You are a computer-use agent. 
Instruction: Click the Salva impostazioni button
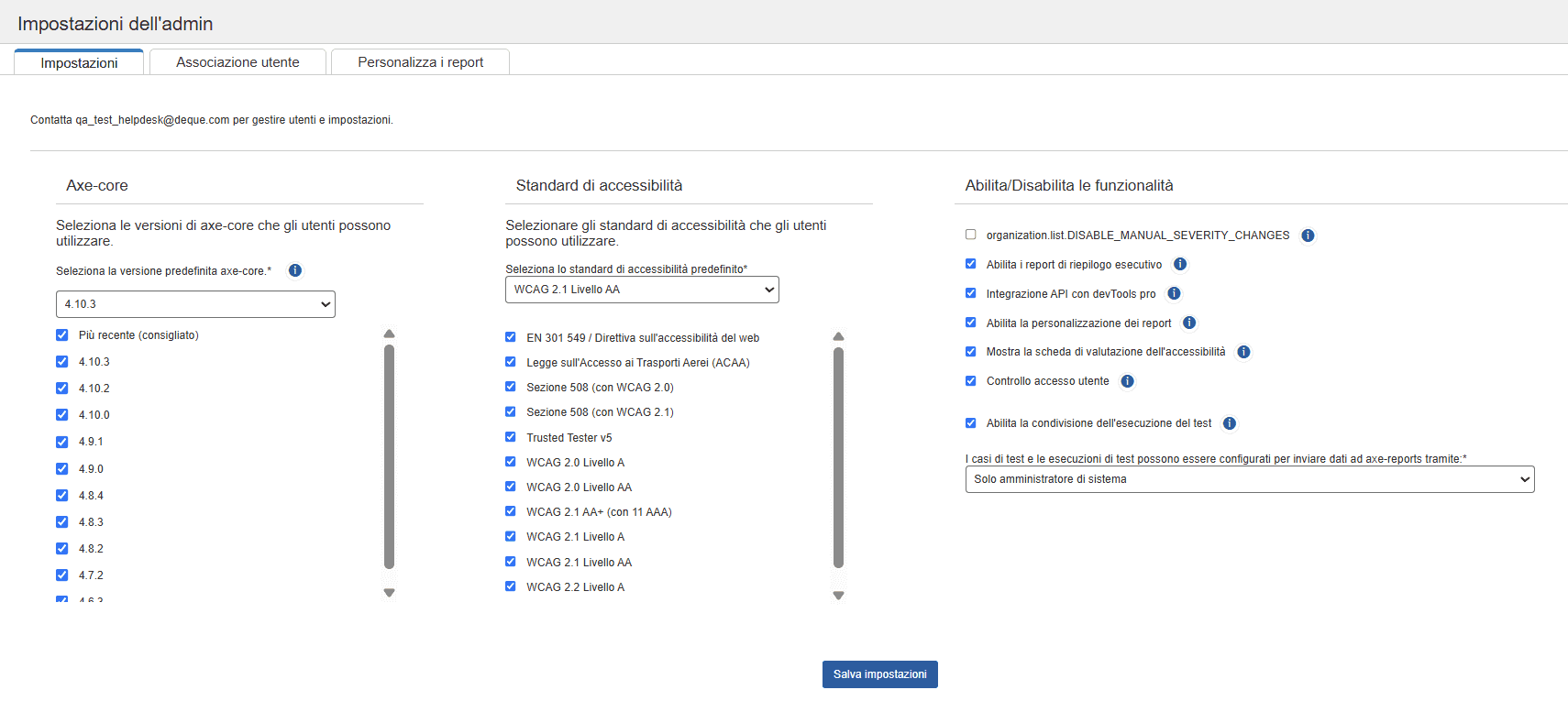click(x=879, y=674)
